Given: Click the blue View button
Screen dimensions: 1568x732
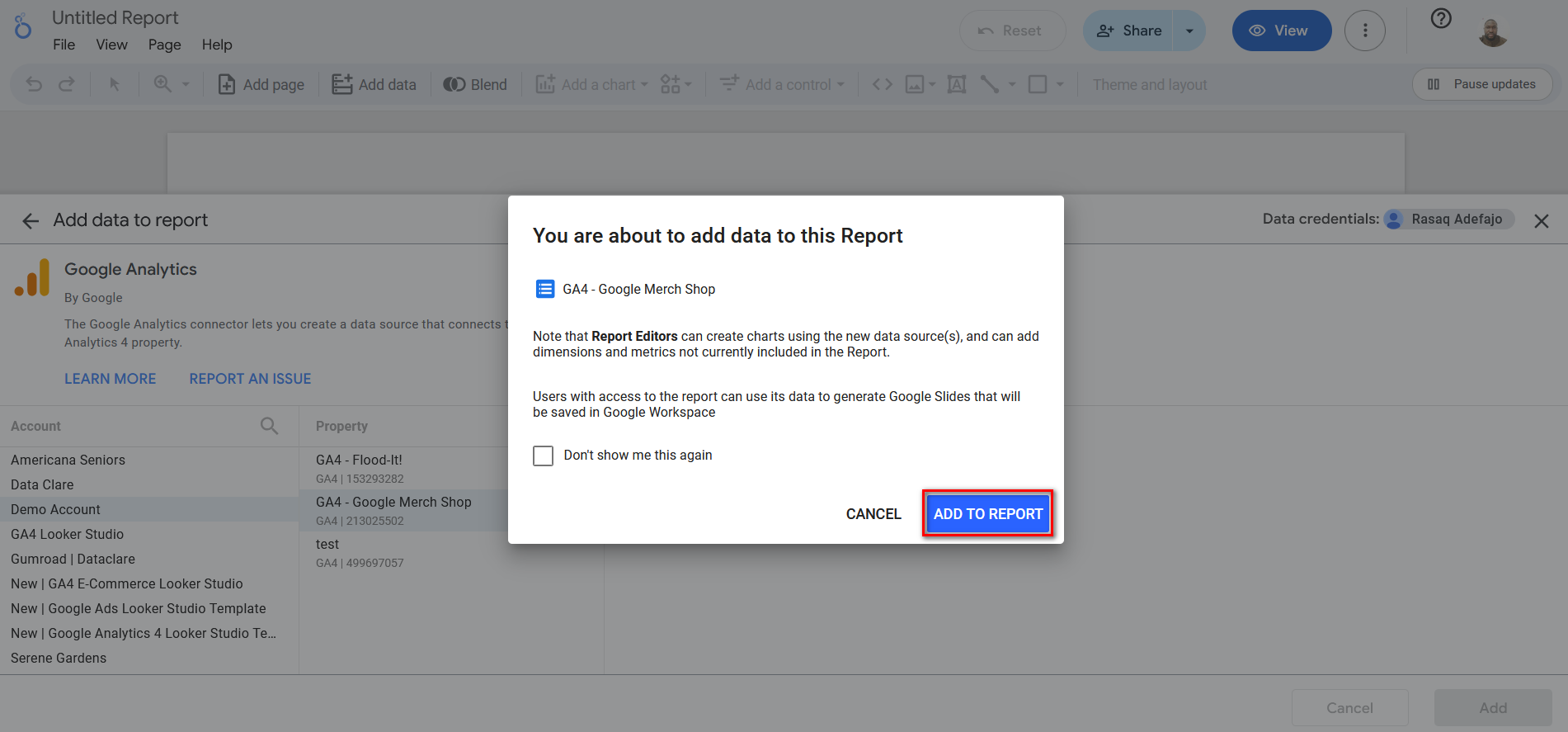Looking at the screenshot, I should [x=1281, y=31].
